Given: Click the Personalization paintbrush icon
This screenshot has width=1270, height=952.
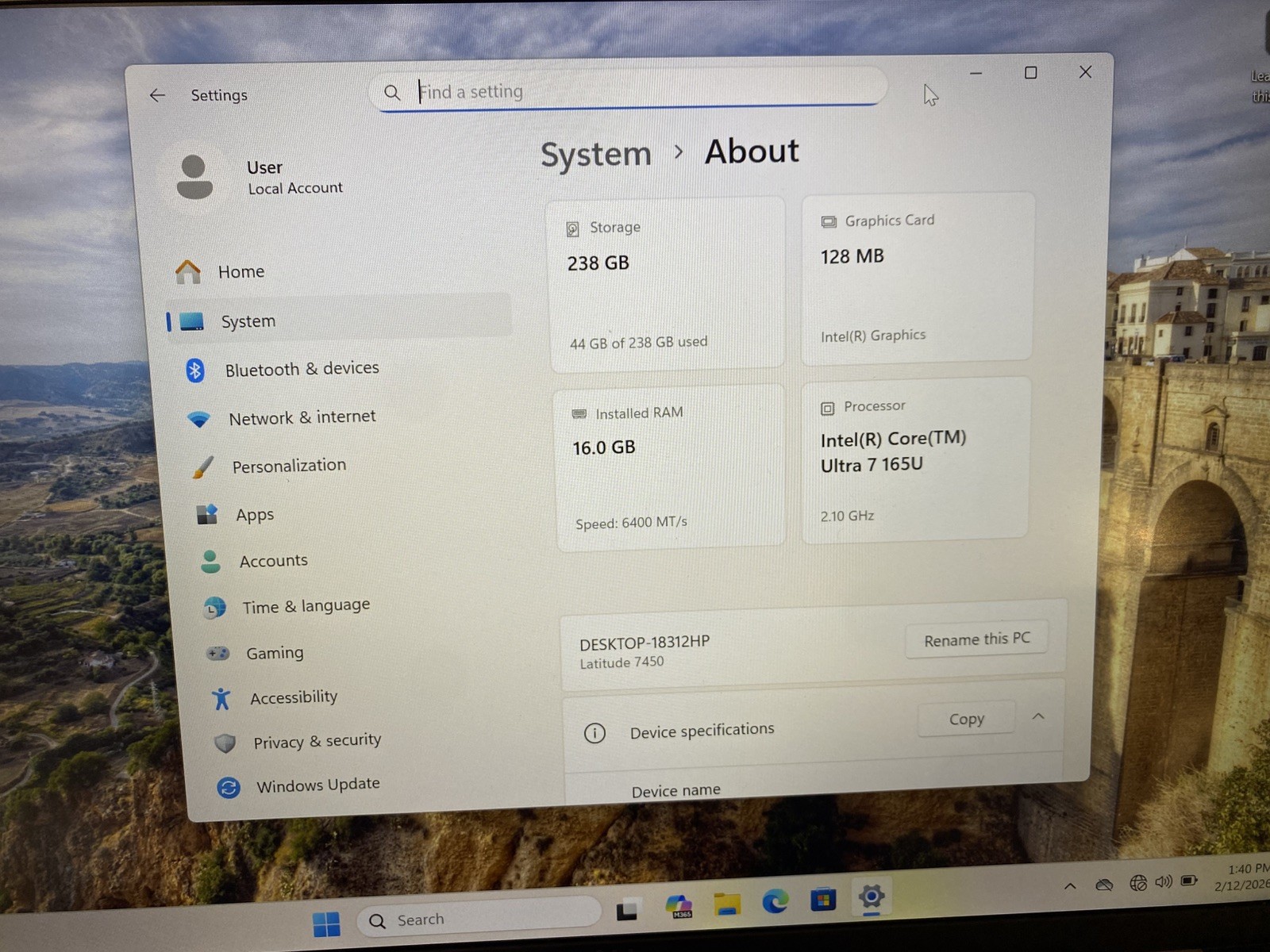Looking at the screenshot, I should (x=202, y=467).
